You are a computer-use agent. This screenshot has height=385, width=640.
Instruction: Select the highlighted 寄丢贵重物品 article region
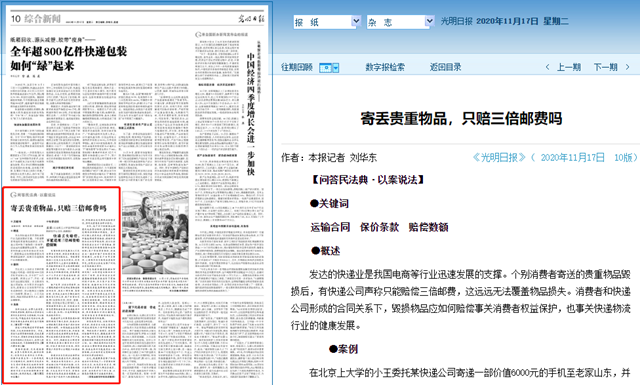pos(62,285)
